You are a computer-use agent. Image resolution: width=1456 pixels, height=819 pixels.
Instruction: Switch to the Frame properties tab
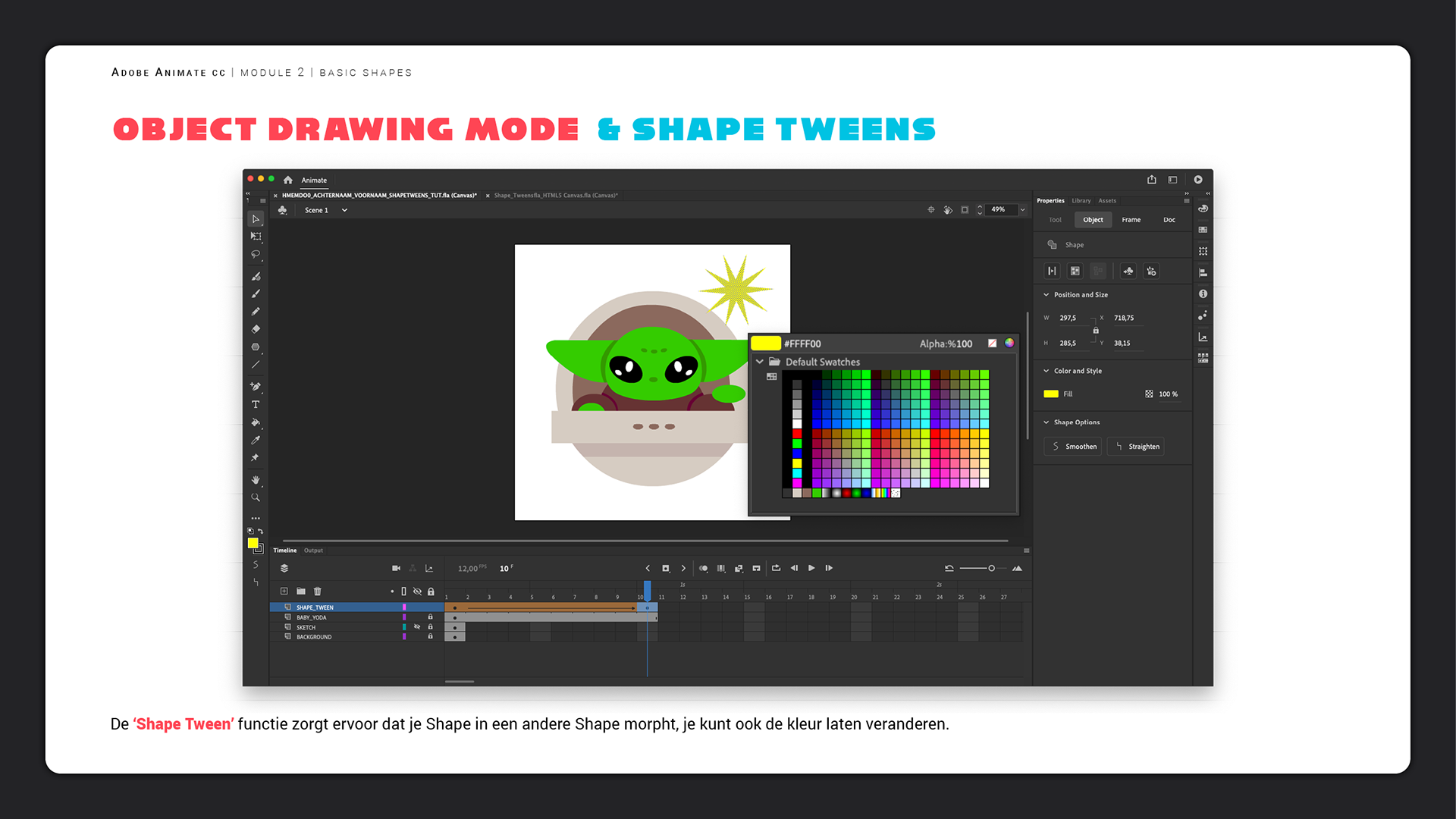click(1131, 220)
